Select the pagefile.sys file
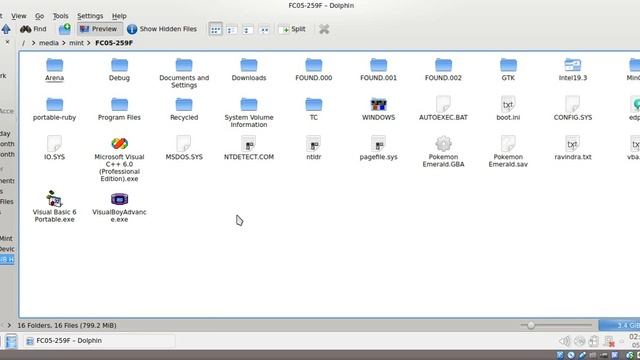The height and width of the screenshot is (360, 640). coord(378,149)
